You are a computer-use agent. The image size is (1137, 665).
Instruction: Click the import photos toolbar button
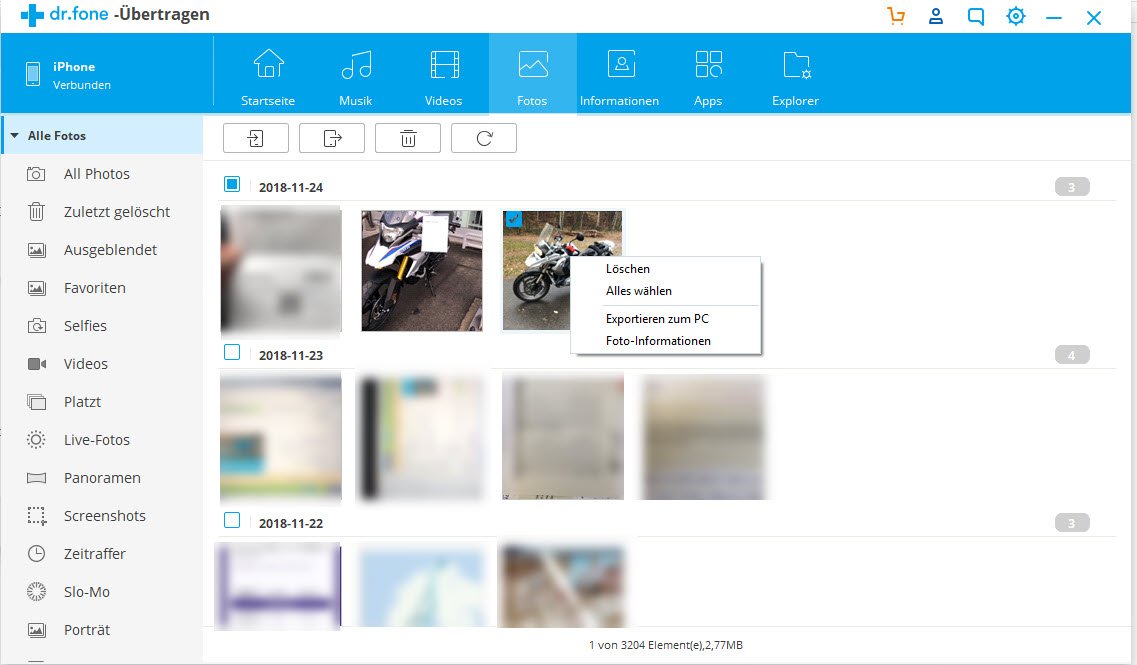coord(256,138)
